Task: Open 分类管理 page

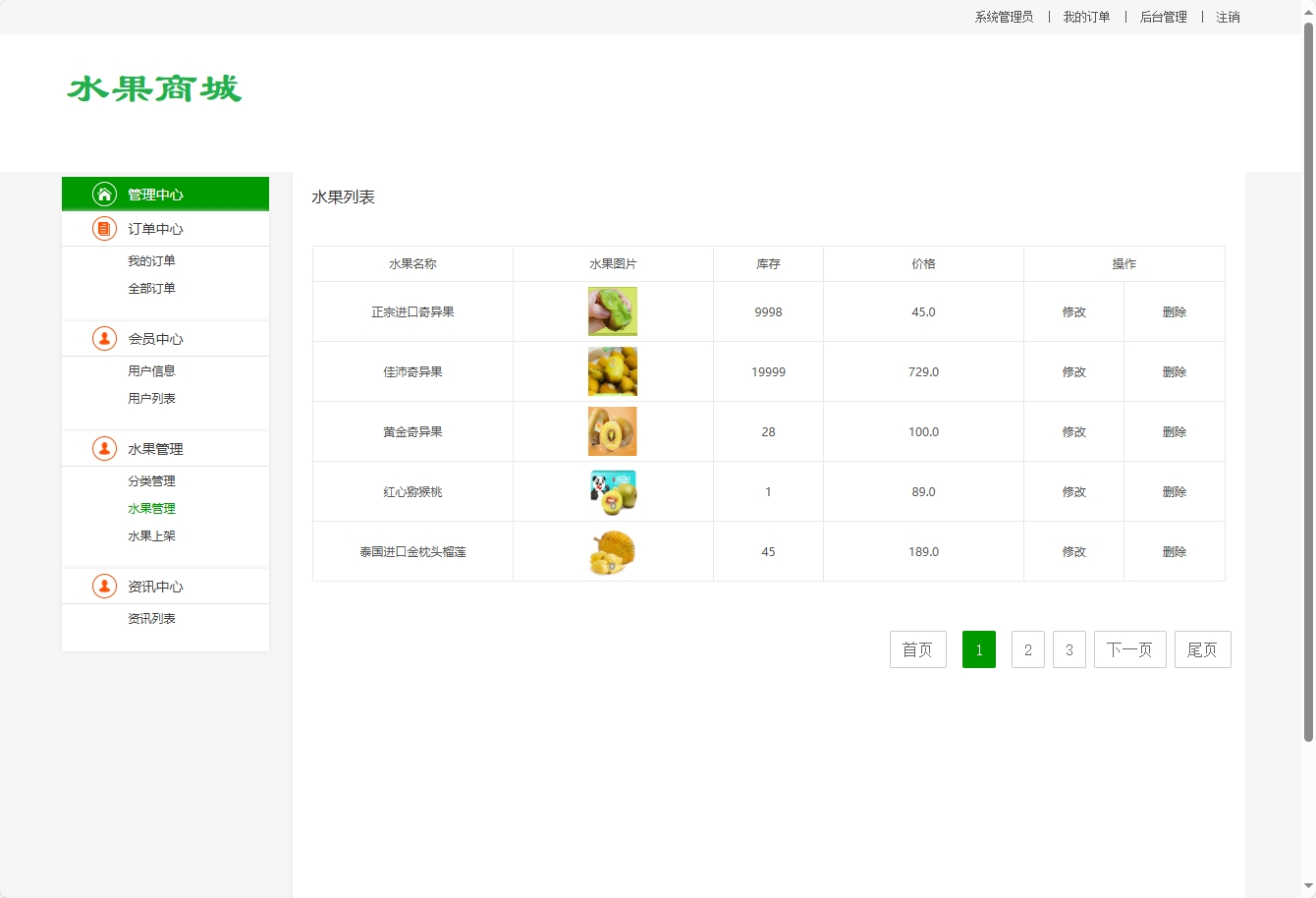Action: click(x=151, y=480)
